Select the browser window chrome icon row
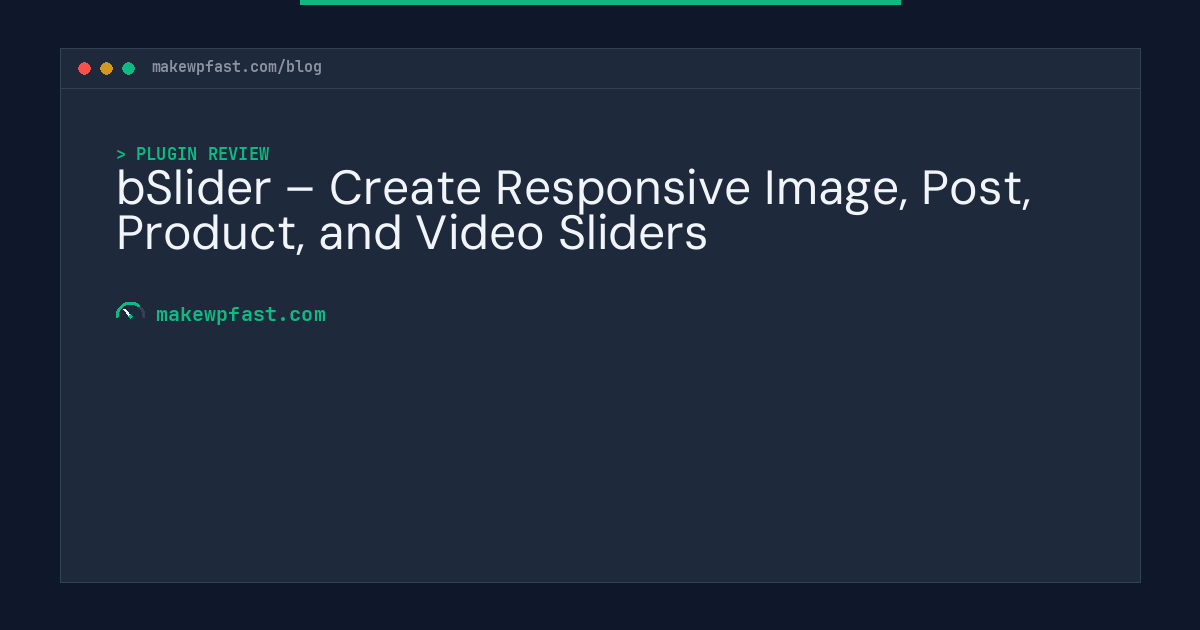The height and width of the screenshot is (630, 1200). coord(106,68)
